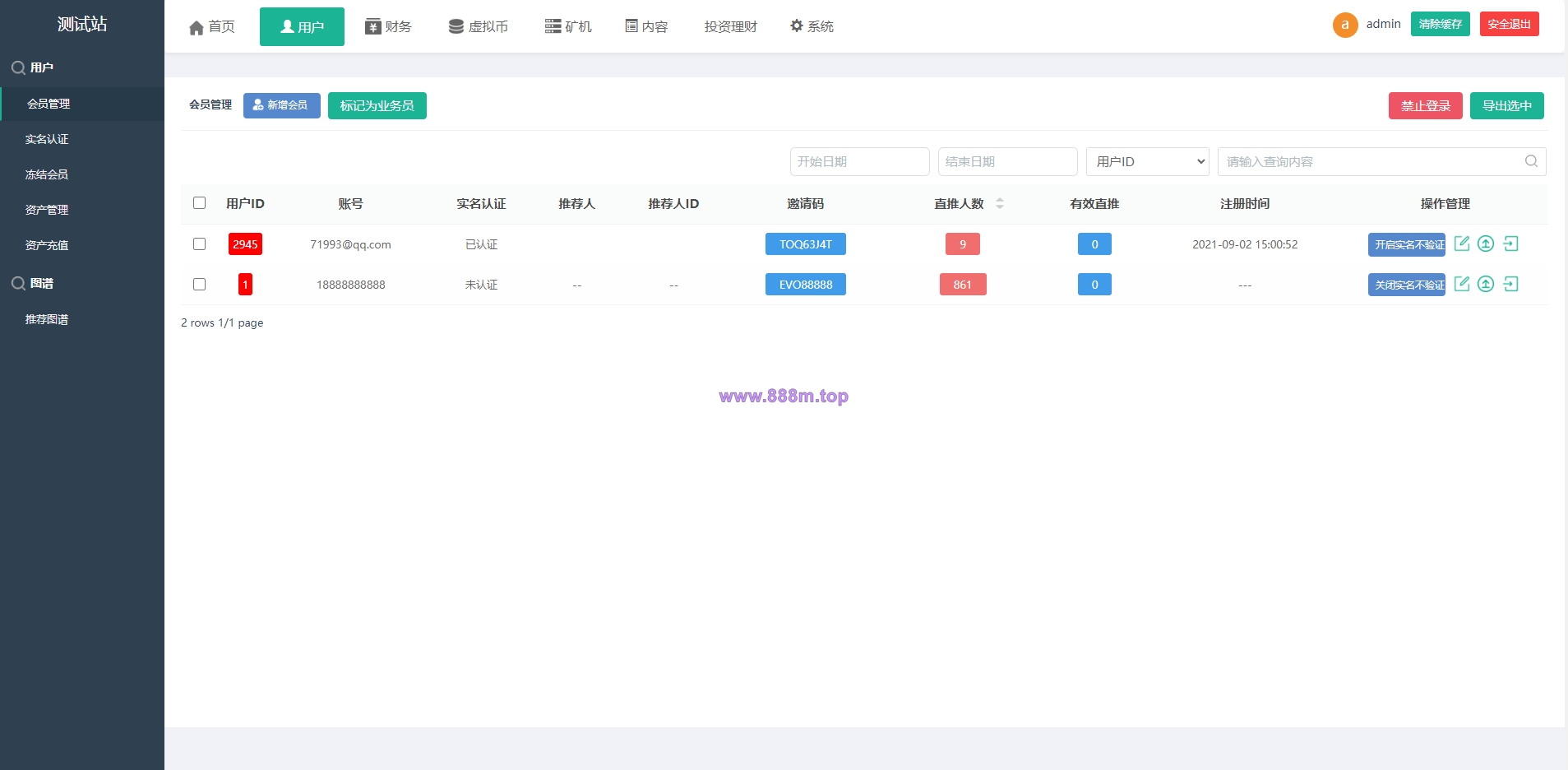1568x770 pixels.
Task: Click the admin username label
Action: coord(1383,24)
